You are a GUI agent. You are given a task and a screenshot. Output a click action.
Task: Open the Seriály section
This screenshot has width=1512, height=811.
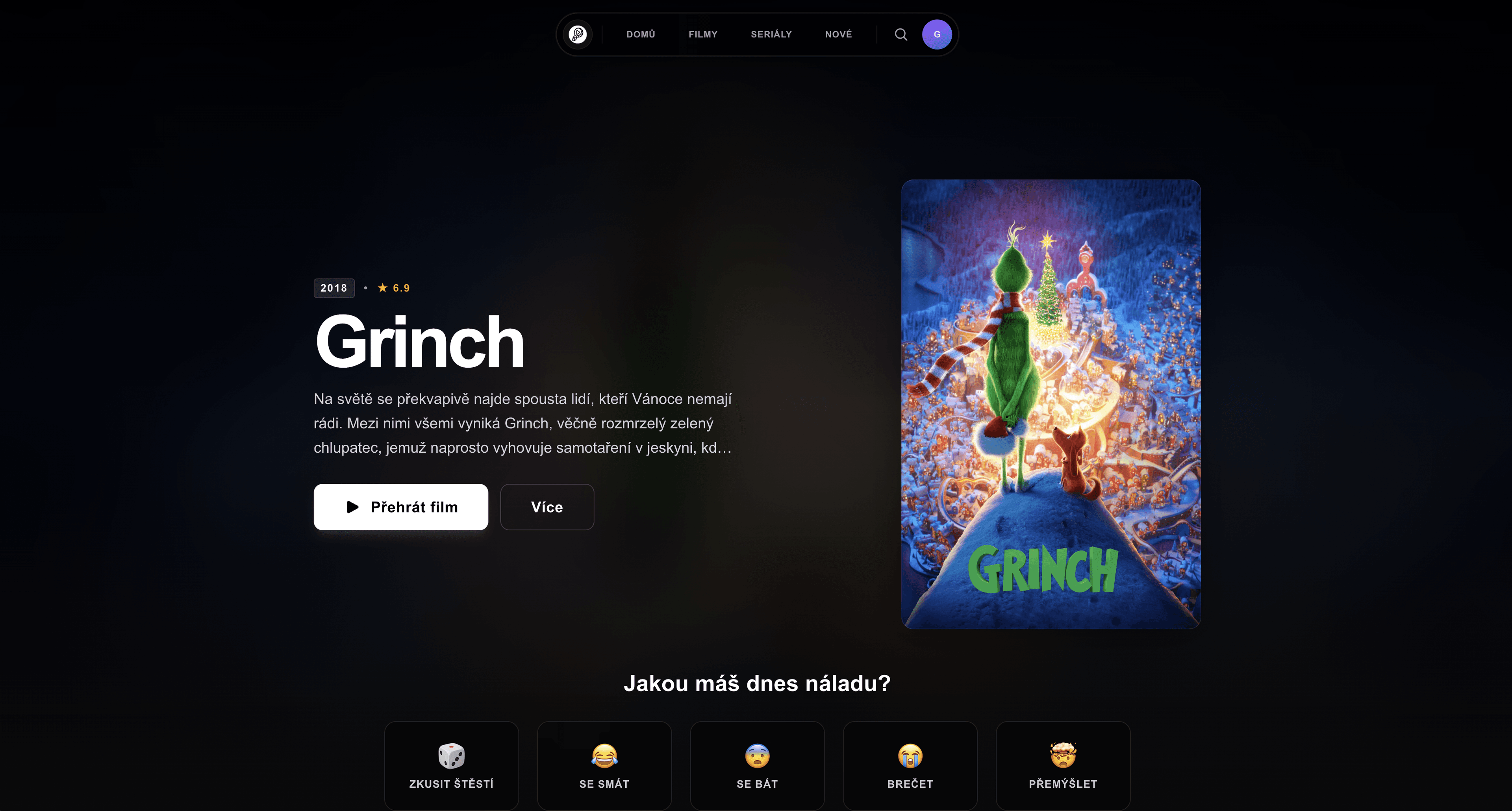(771, 35)
